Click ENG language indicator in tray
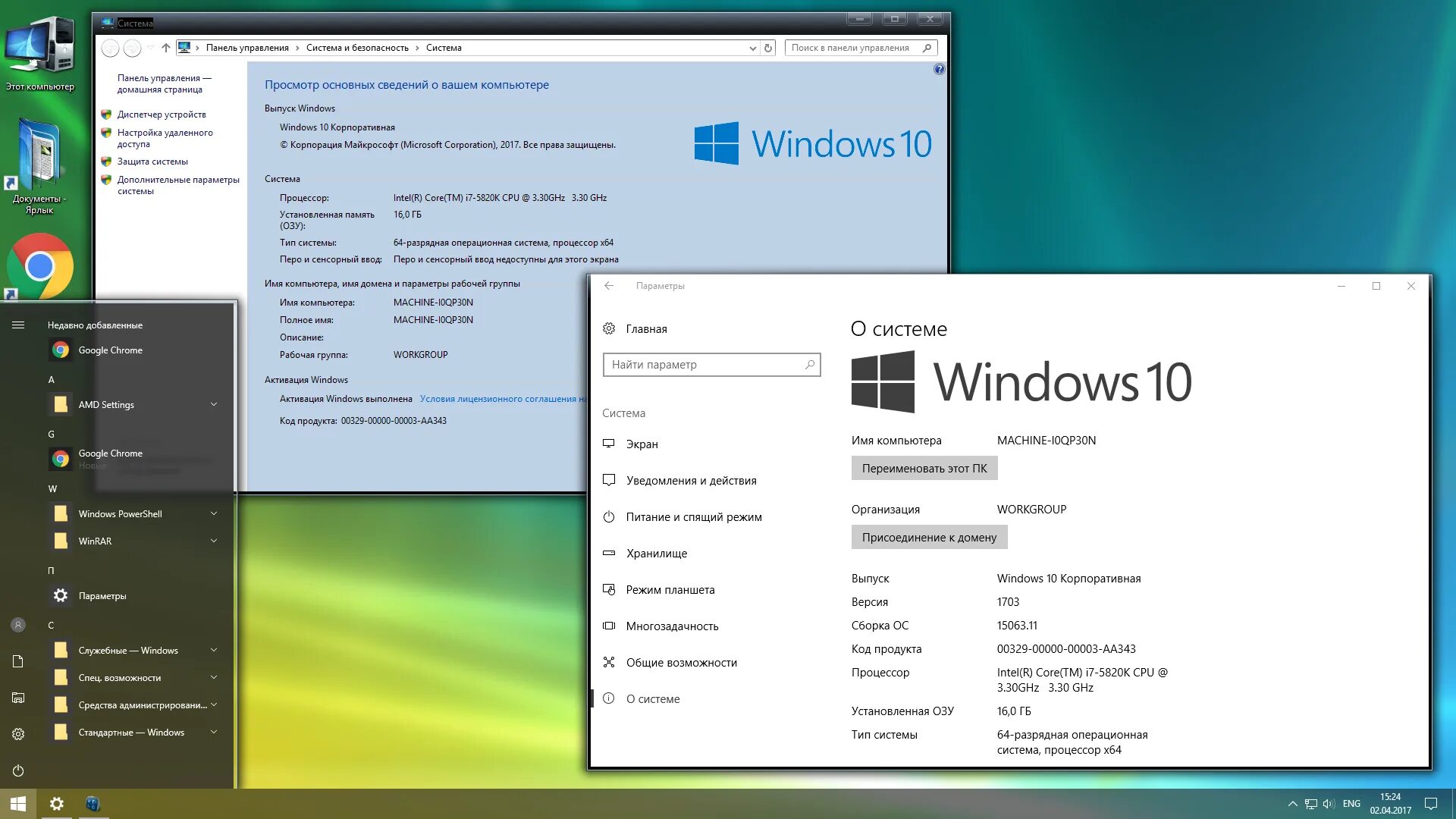The width and height of the screenshot is (1456, 819). [1351, 804]
